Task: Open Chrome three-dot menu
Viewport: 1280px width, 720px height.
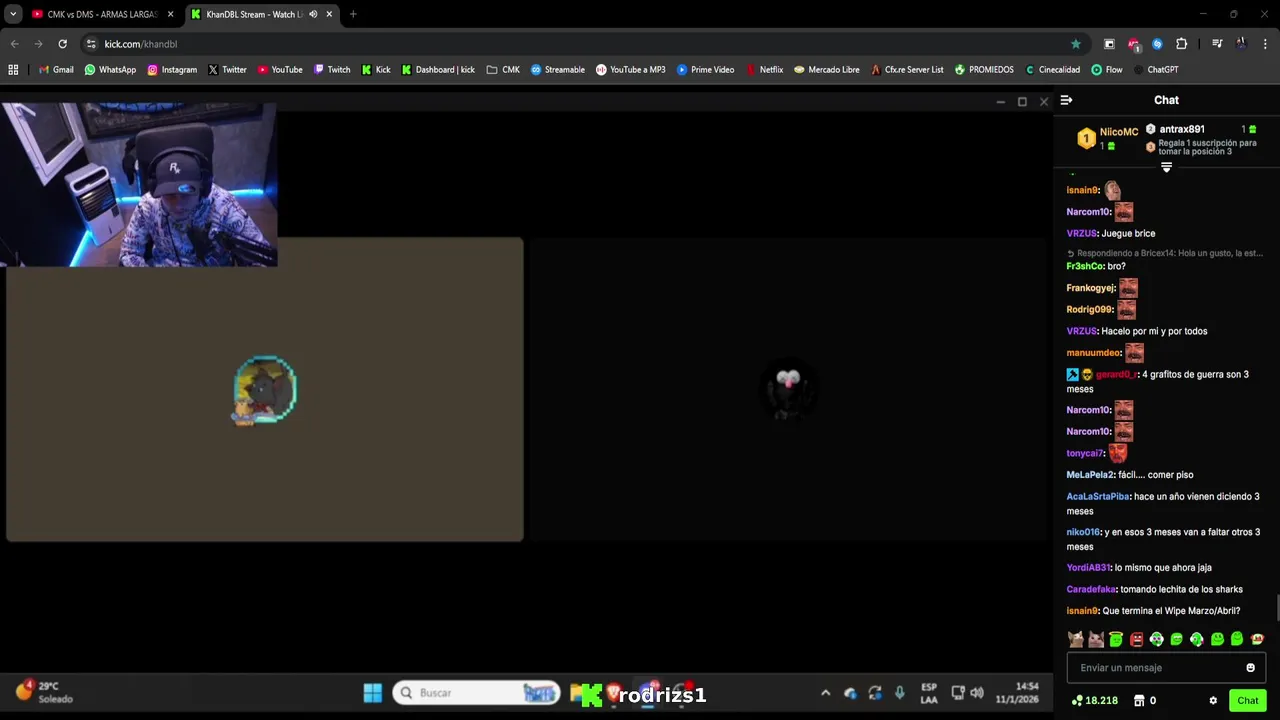Action: [x=1265, y=44]
